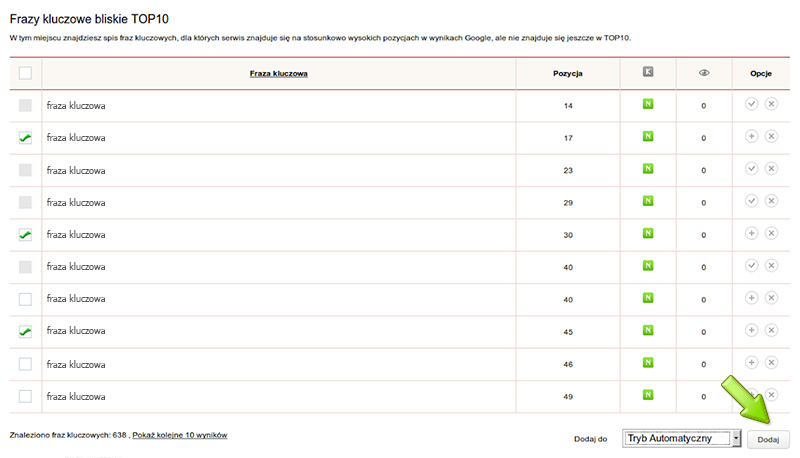800x458 pixels.
Task: Check the checkbox for position 46 row
Action: click(x=25, y=364)
